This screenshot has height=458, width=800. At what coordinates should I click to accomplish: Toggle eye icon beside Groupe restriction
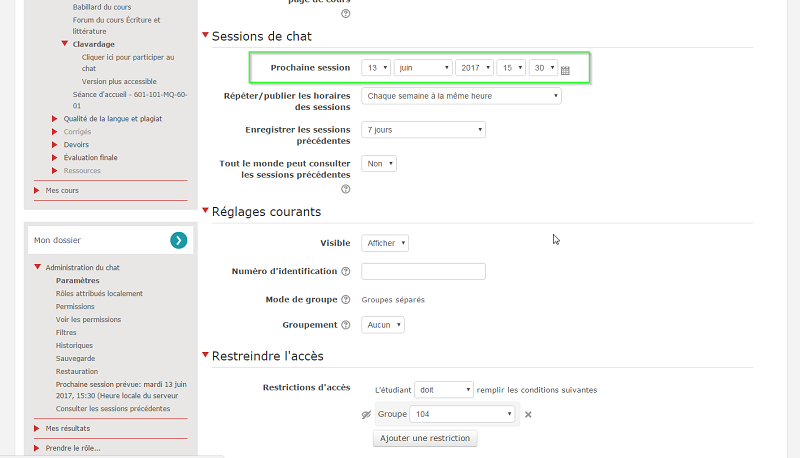(366, 414)
